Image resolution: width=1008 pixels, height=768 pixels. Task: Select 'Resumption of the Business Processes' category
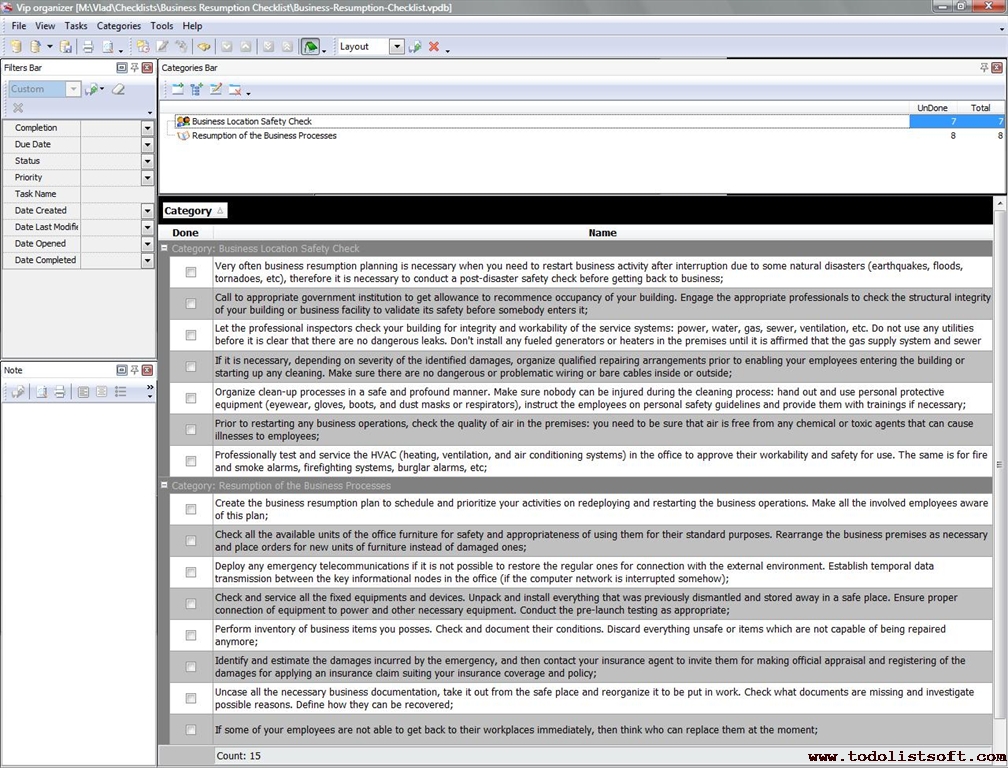tap(264, 136)
